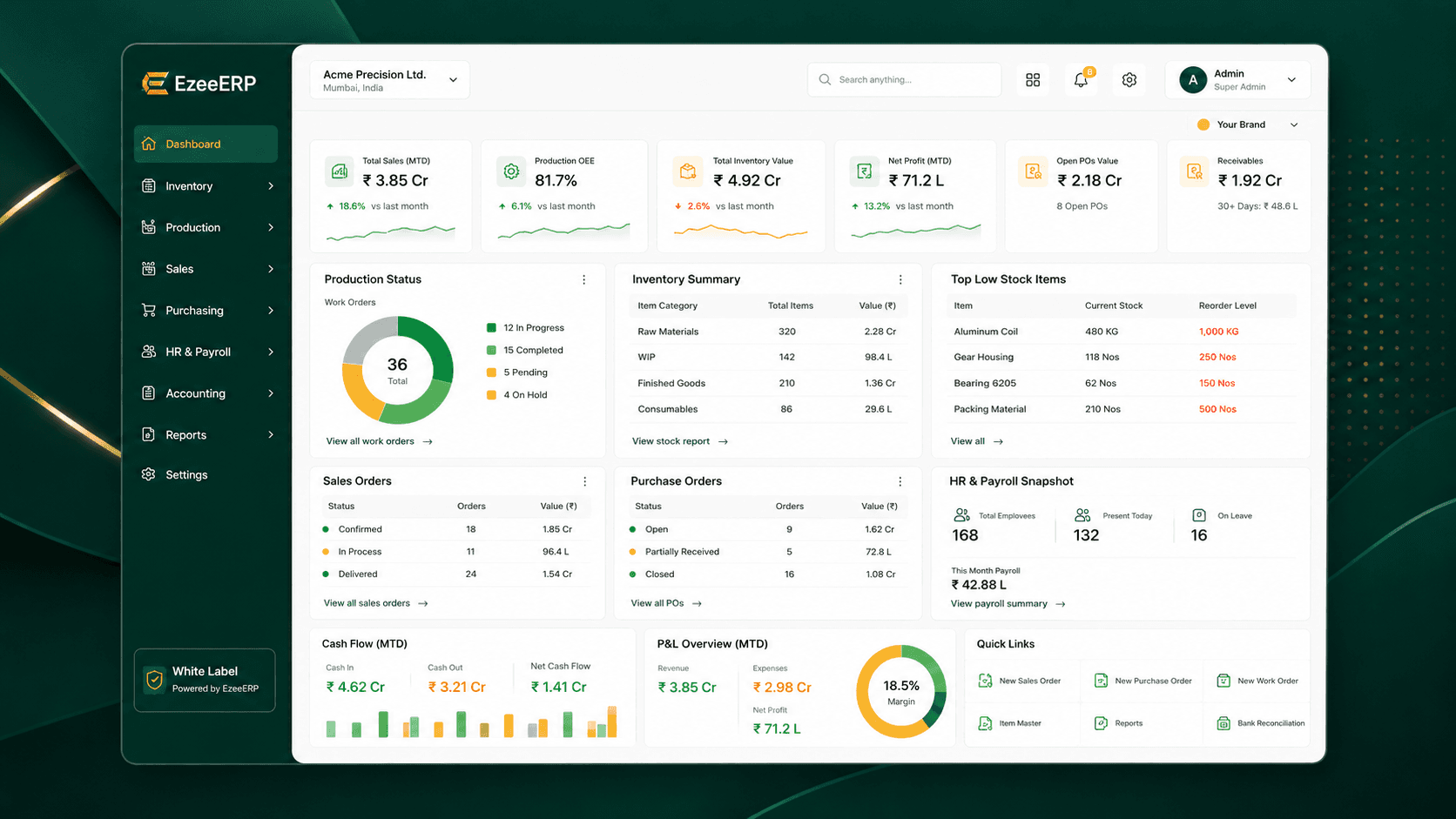Image resolution: width=1456 pixels, height=819 pixels.
Task: Expand the Accounting sidebar chevron
Action: 271,393
